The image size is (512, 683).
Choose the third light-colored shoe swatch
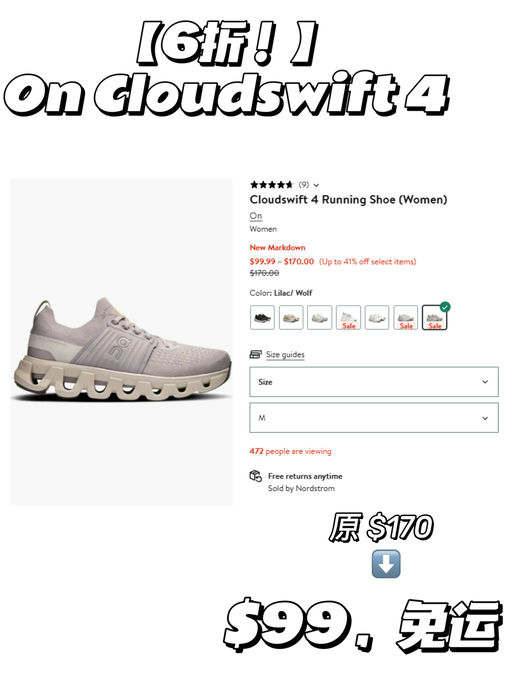(x=319, y=317)
